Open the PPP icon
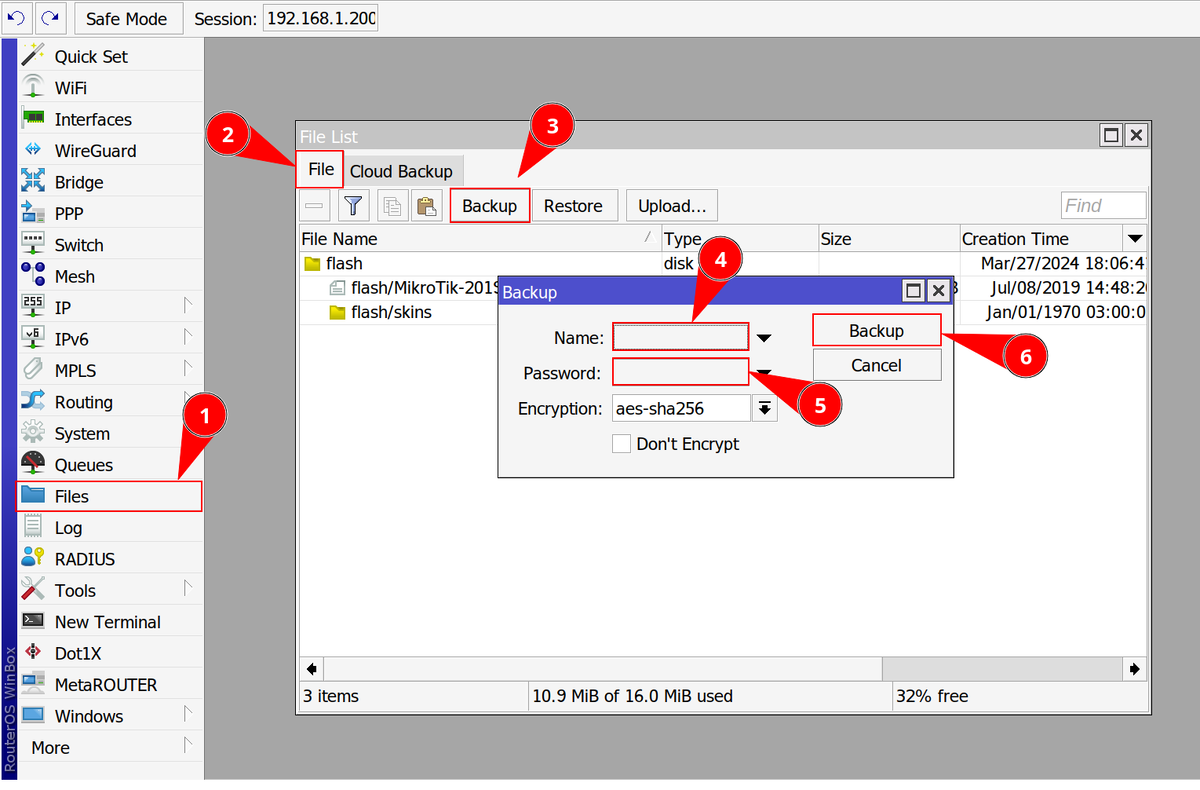The image size is (1200, 790). point(34,213)
